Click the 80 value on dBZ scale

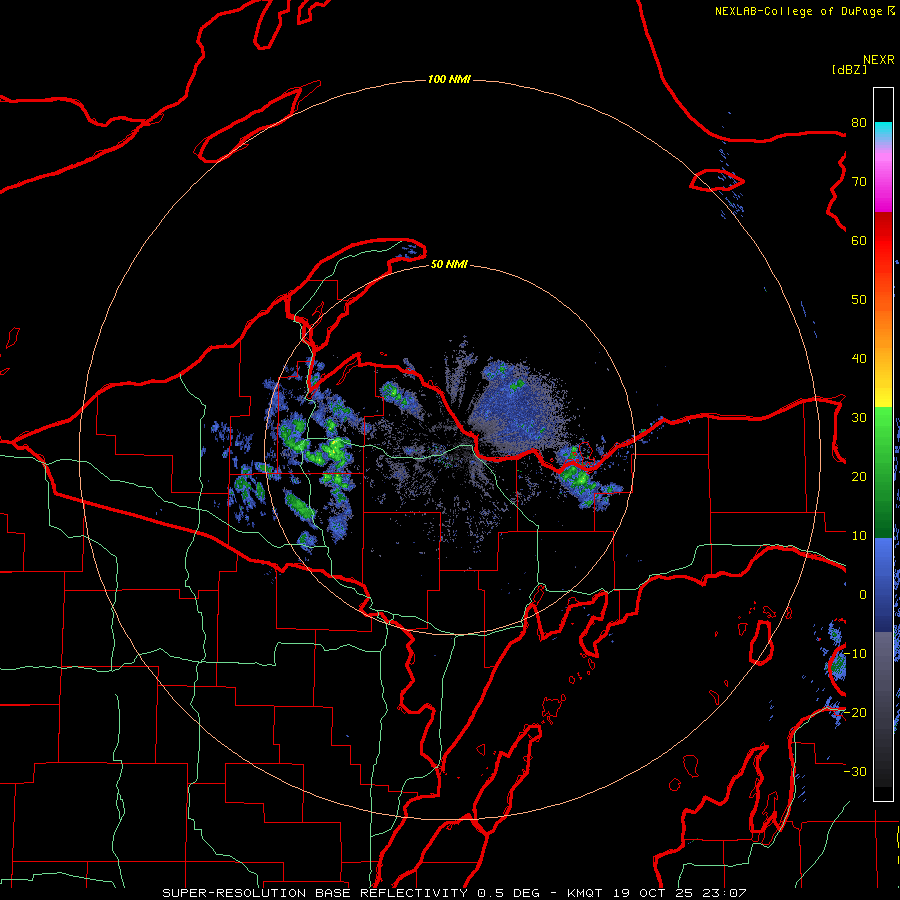point(859,122)
